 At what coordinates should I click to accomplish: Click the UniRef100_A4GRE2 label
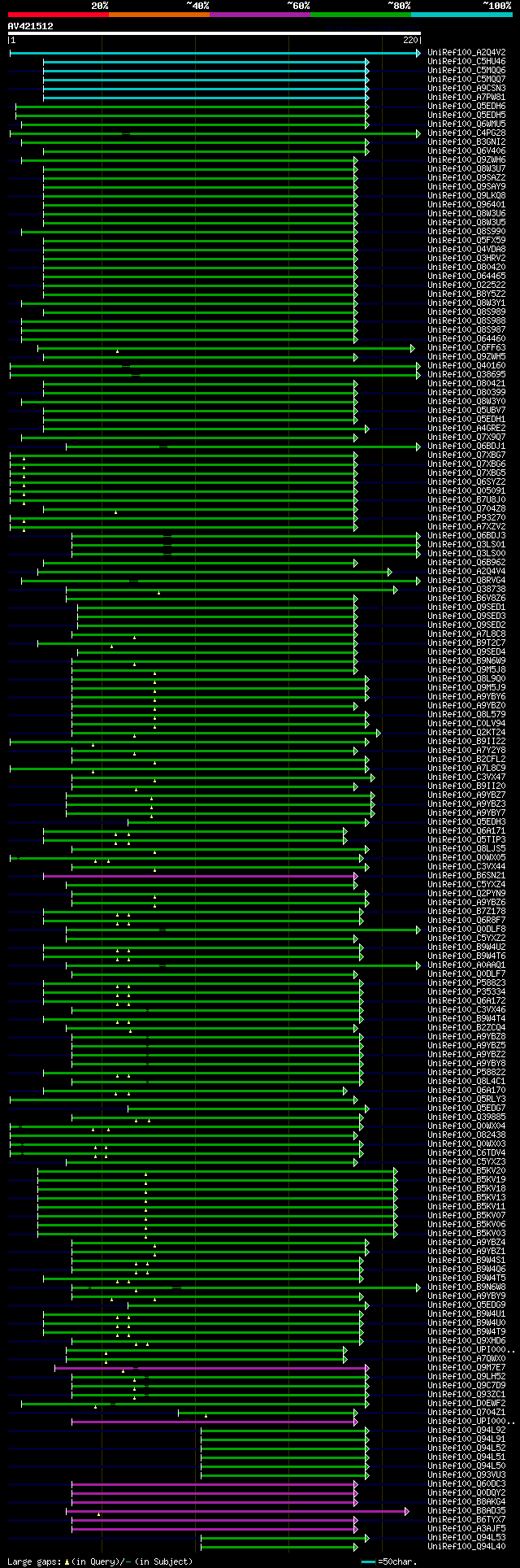pyautogui.click(x=466, y=429)
